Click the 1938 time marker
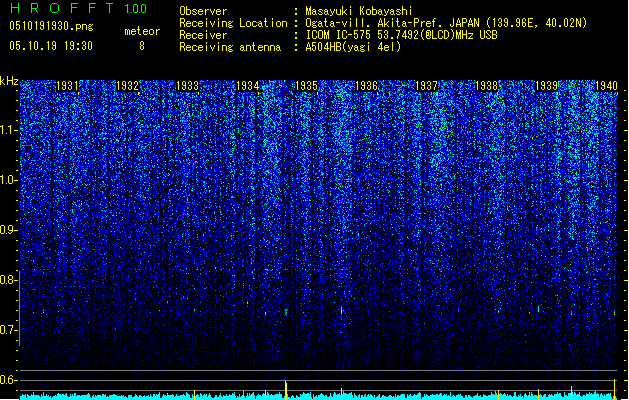This screenshot has height=400, width=629. [486, 86]
